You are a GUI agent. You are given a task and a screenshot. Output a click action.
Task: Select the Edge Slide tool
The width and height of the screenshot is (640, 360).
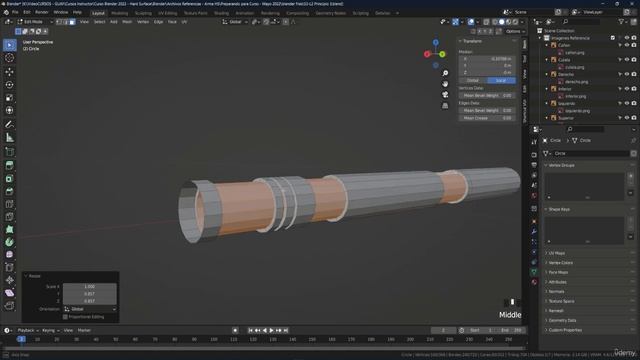[x=9, y=267]
